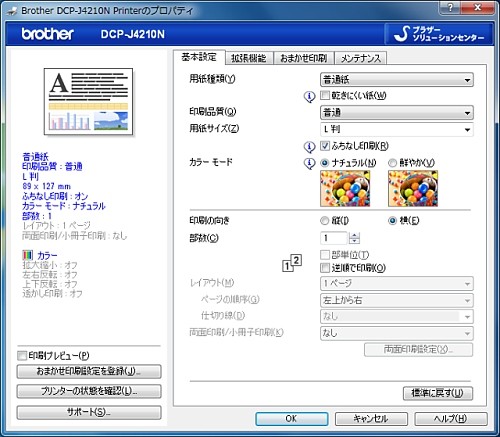Select the 鮮やか sample candy image

click(413, 188)
